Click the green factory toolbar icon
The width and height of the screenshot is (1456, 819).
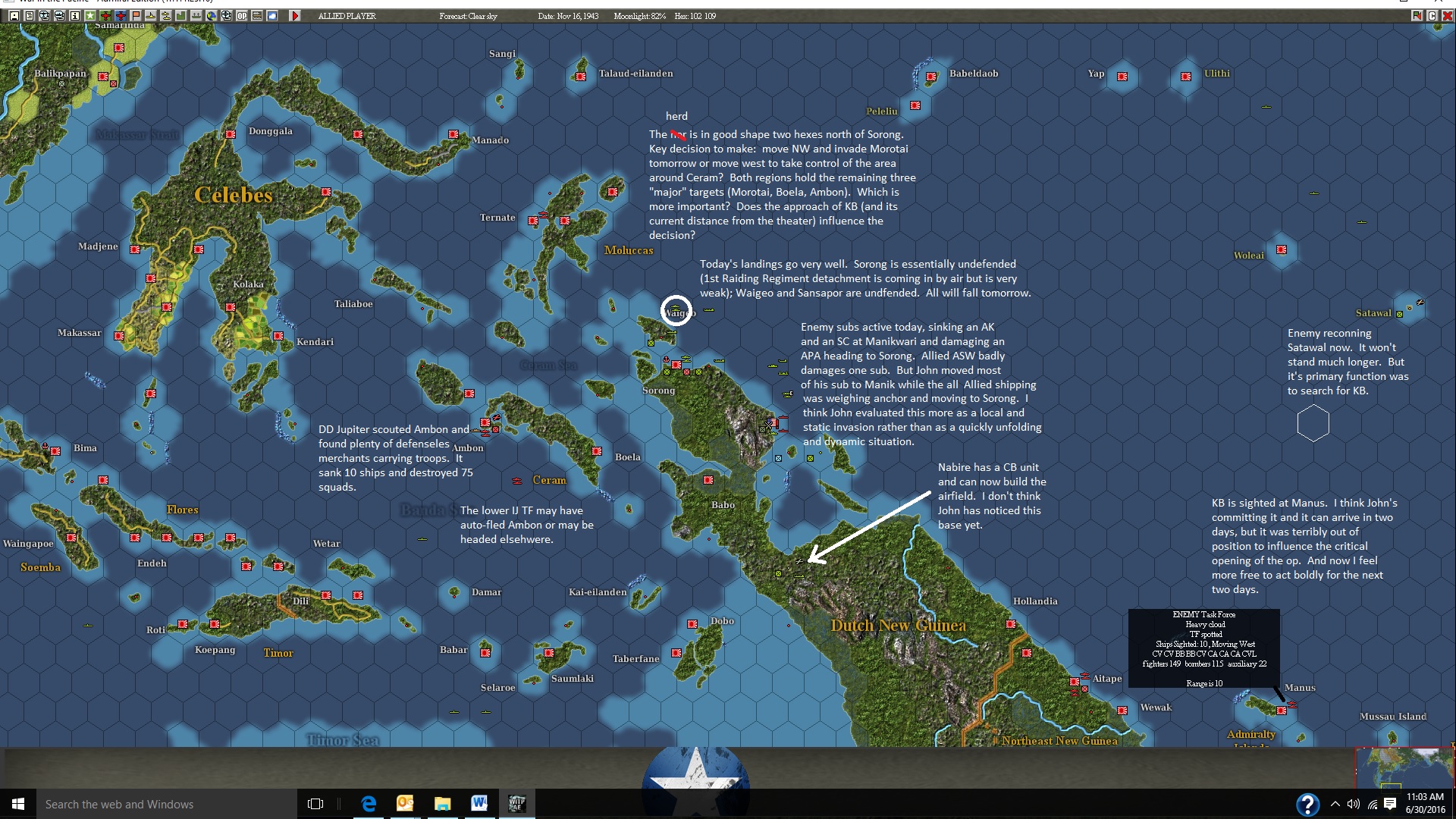tap(181, 15)
